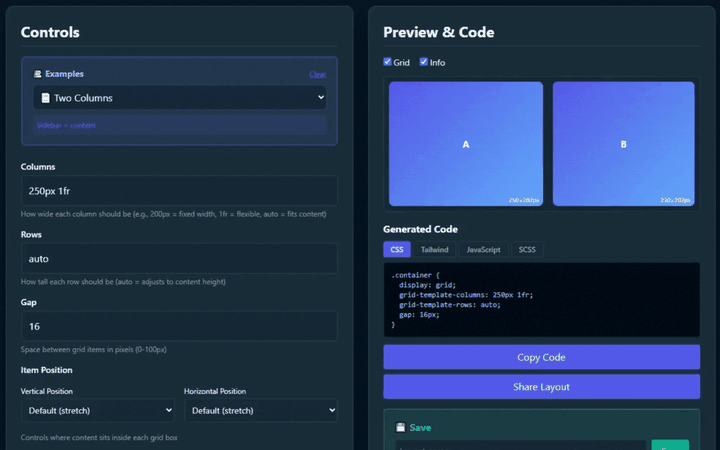Screen dimensions: 720x450
Task: Click 'Controls where content sits inside' hint
Action: pyautogui.click(x=99, y=438)
